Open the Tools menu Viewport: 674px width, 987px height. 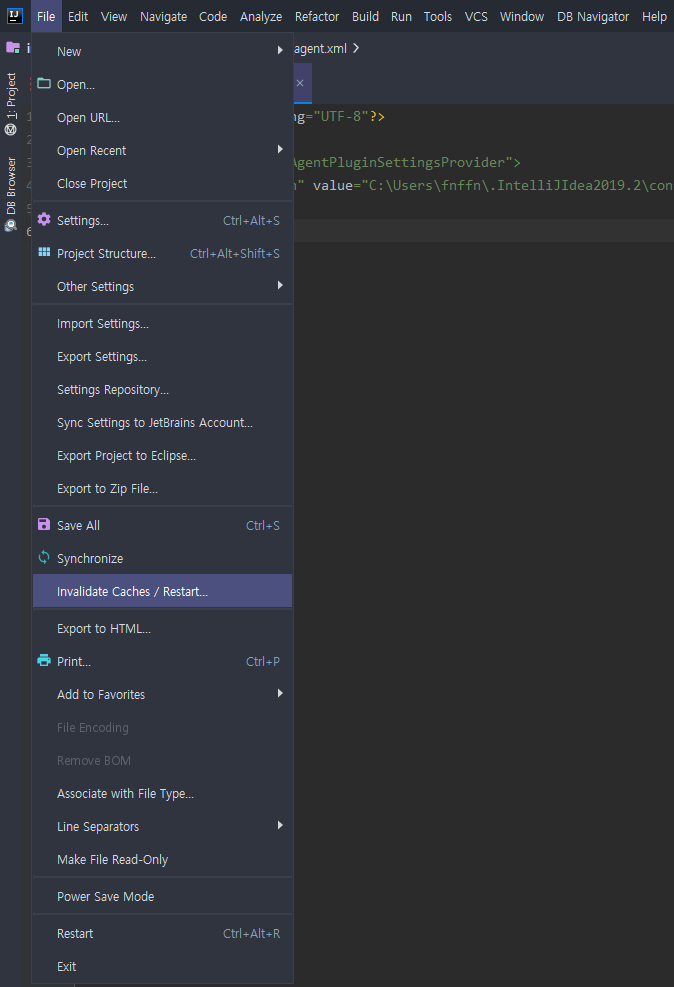pos(438,16)
